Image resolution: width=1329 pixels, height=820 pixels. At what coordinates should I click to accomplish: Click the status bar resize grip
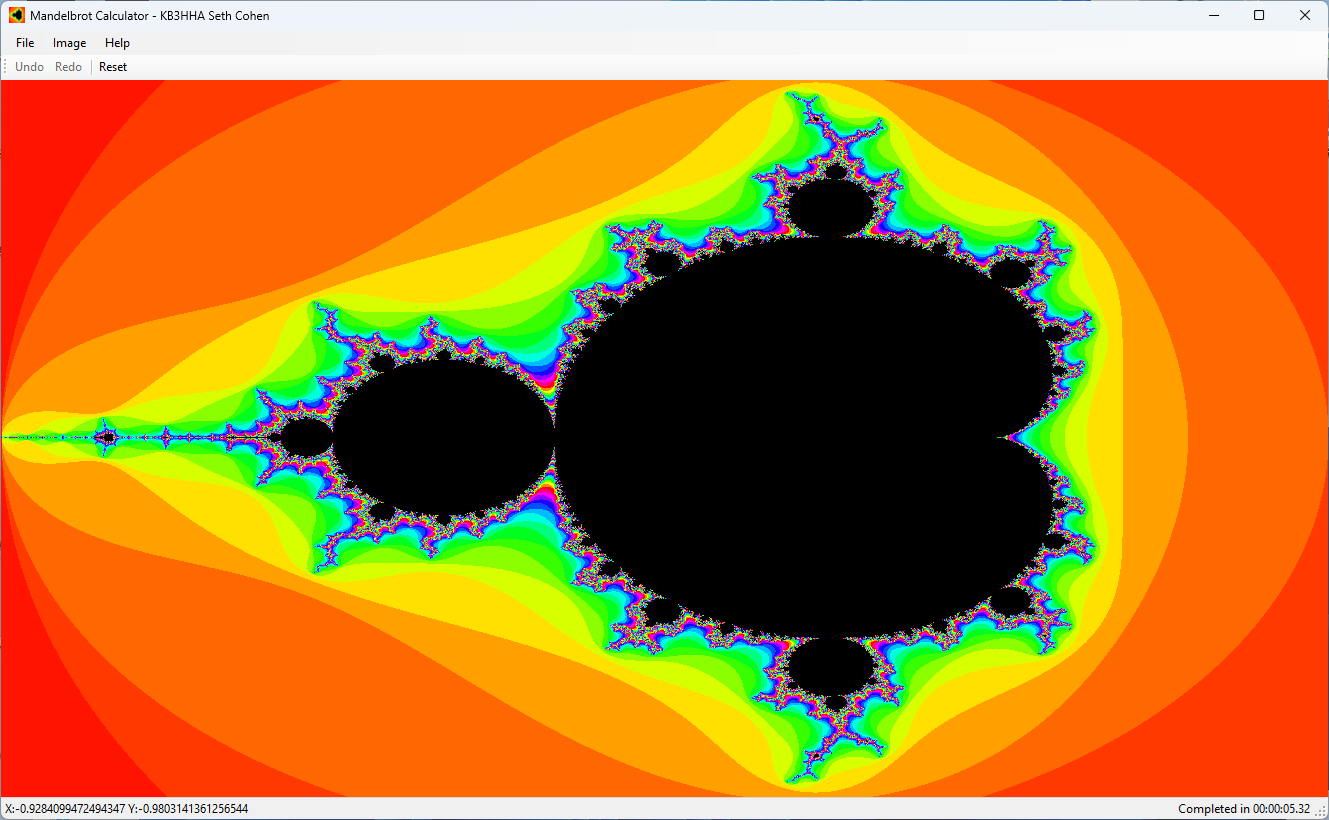1320,810
